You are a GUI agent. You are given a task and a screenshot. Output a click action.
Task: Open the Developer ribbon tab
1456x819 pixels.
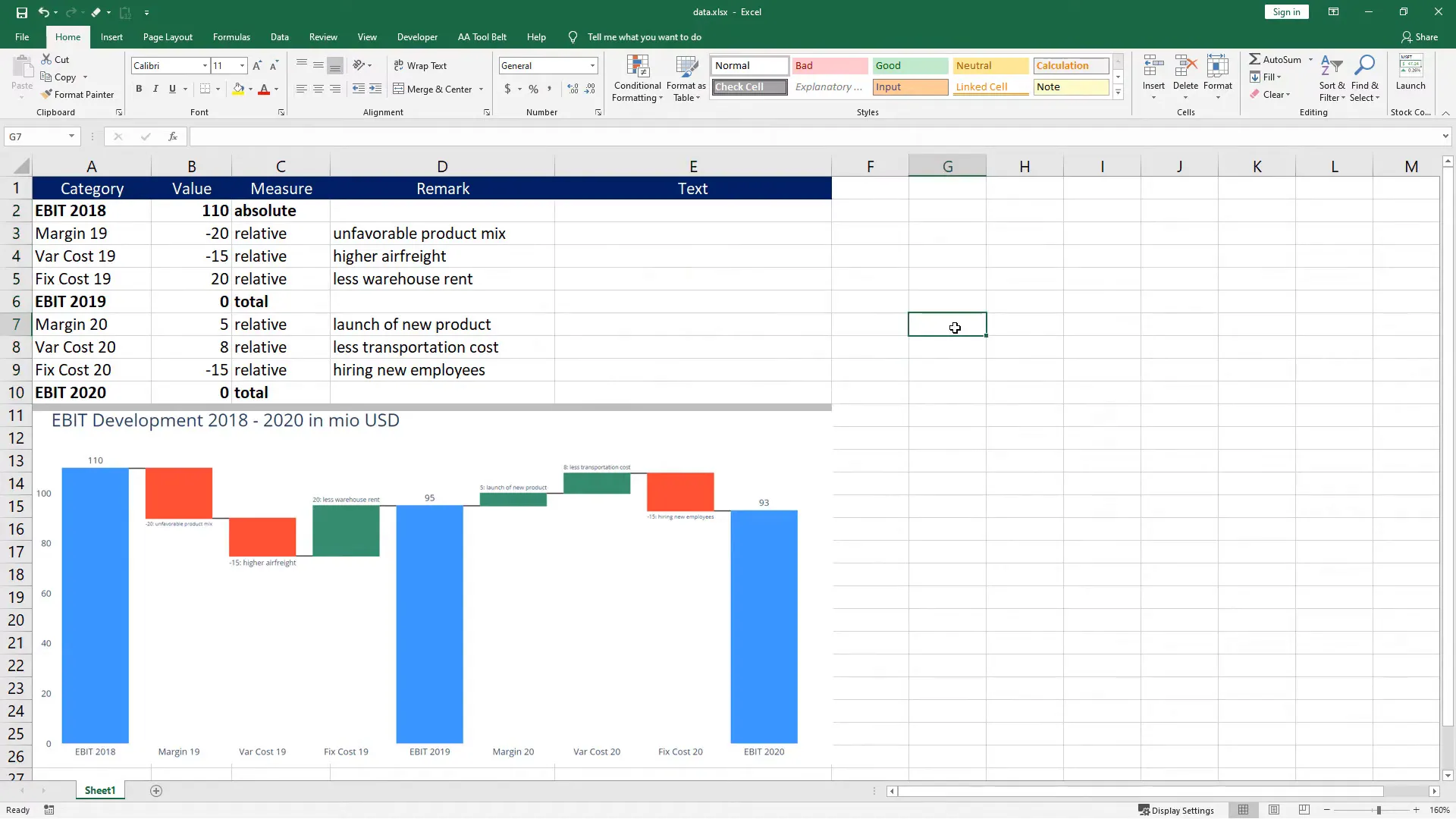pos(418,36)
